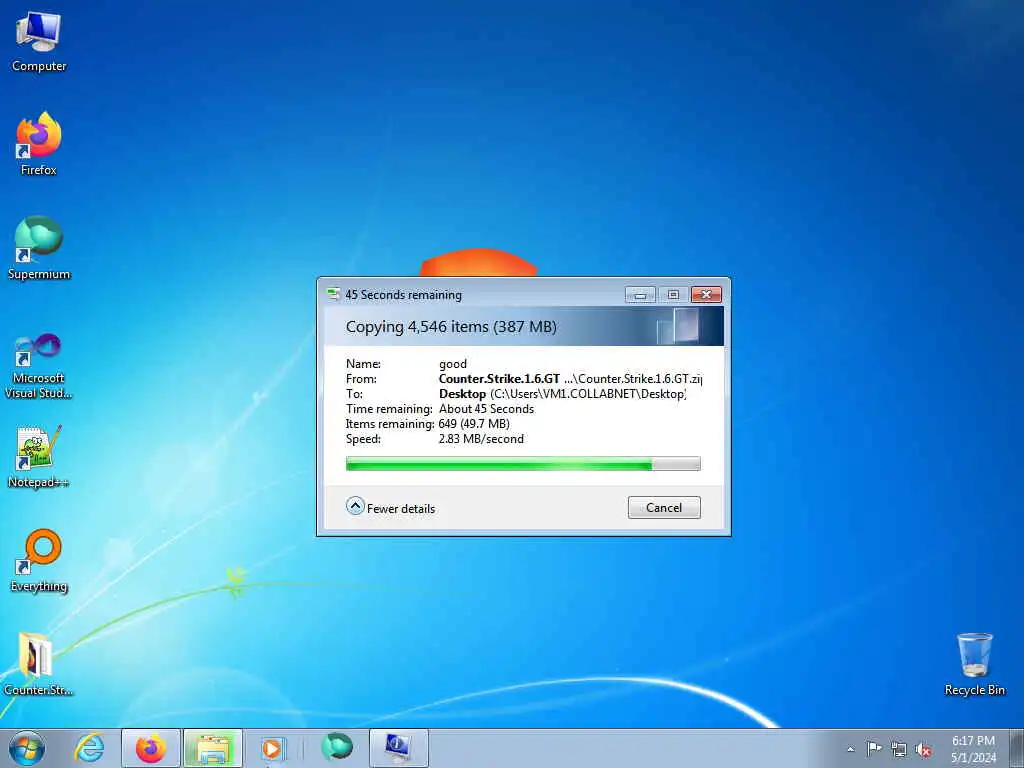
Task: Click the '2.83 MB/second' speed value
Action: tap(481, 439)
